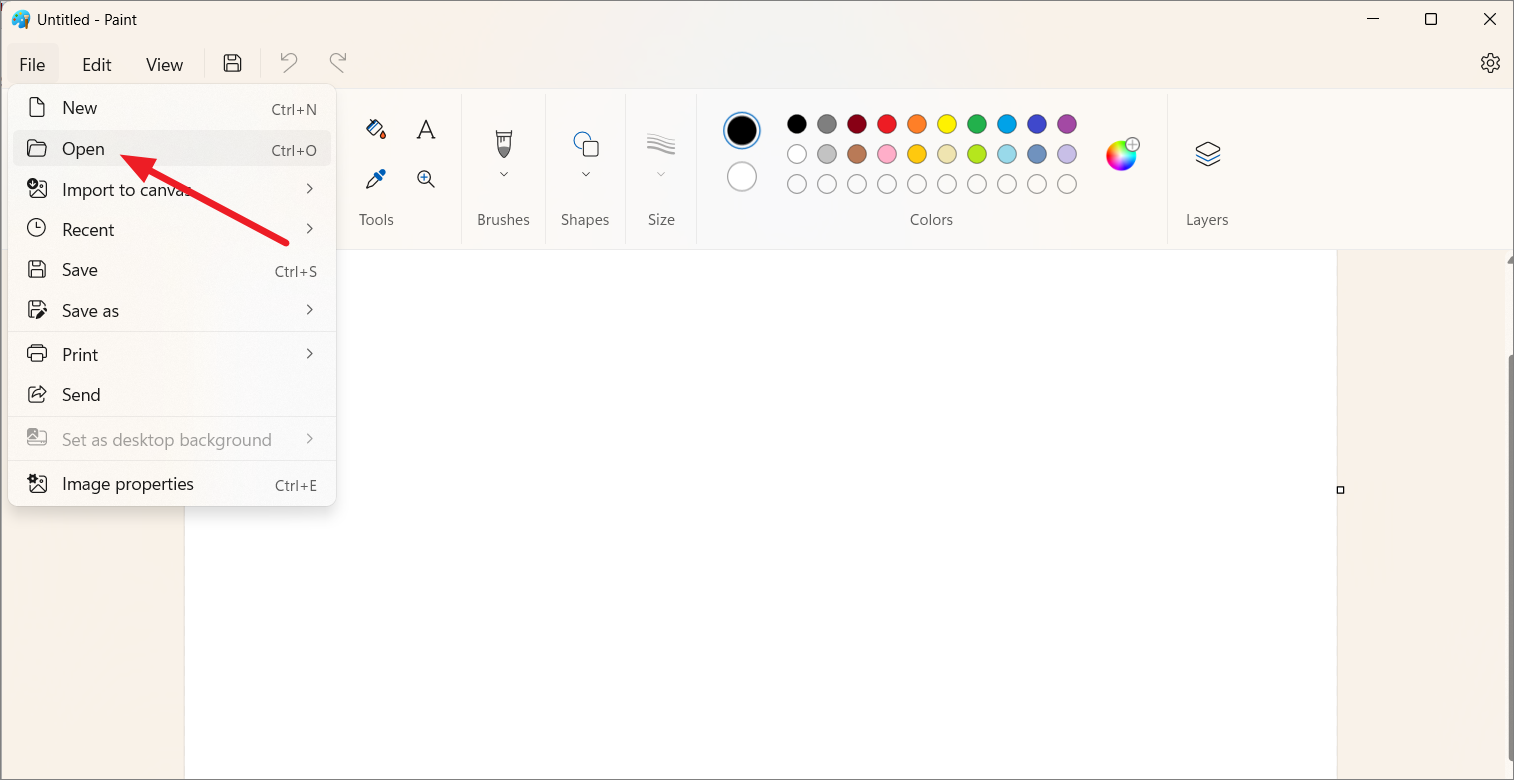Choose New from the File menu

point(172,108)
